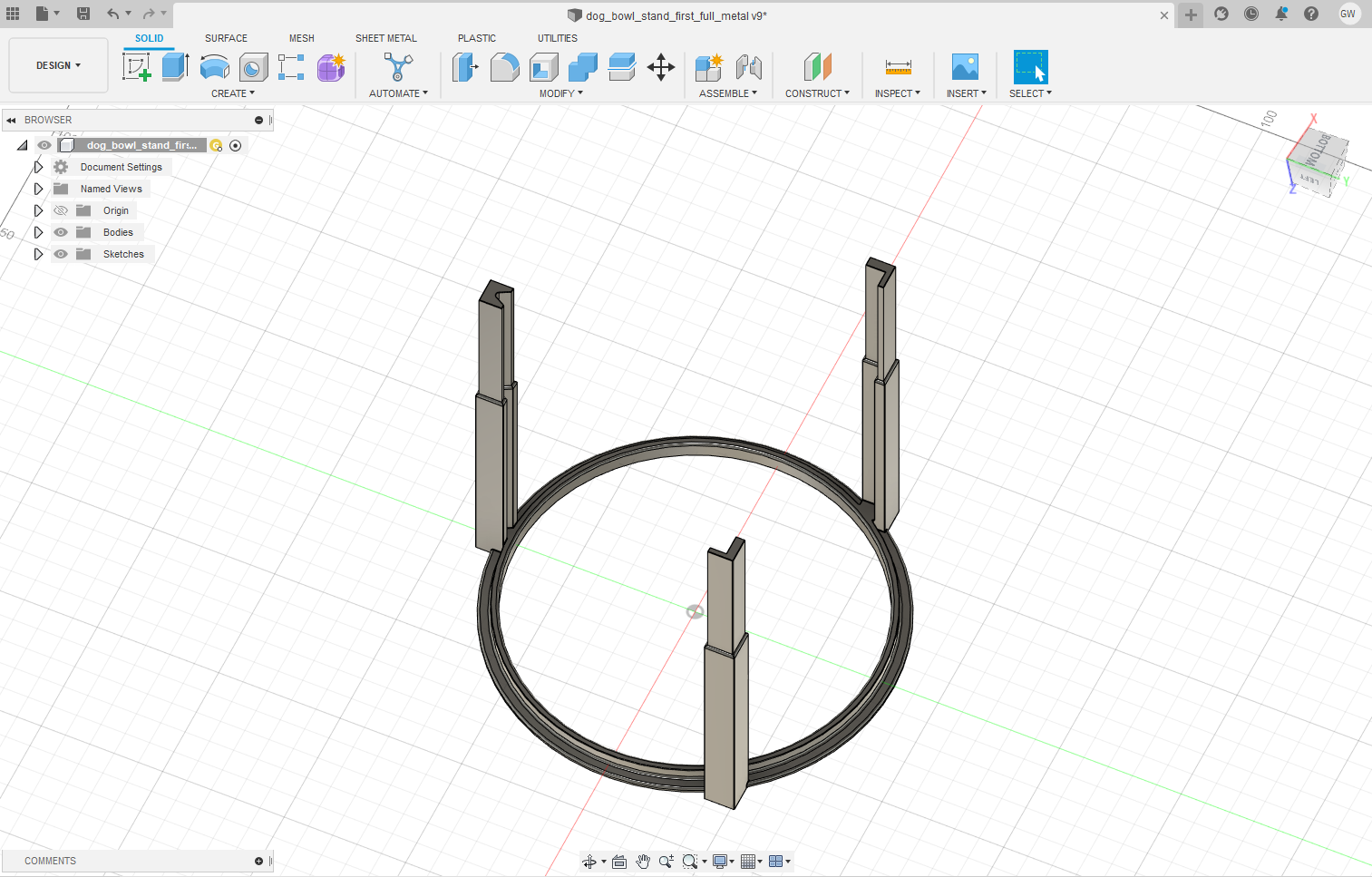1372x877 pixels.
Task: Save the document with the floppy icon
Action: [x=83, y=14]
